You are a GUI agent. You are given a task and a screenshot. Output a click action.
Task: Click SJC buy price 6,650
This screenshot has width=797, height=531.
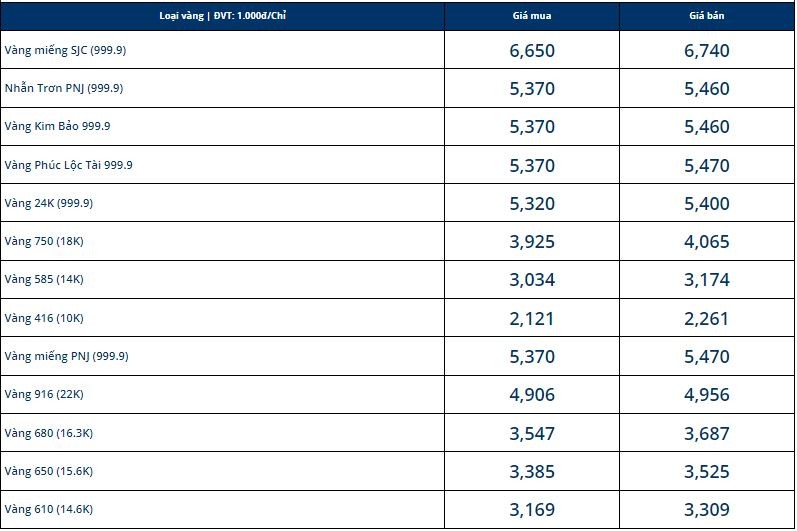532,51
